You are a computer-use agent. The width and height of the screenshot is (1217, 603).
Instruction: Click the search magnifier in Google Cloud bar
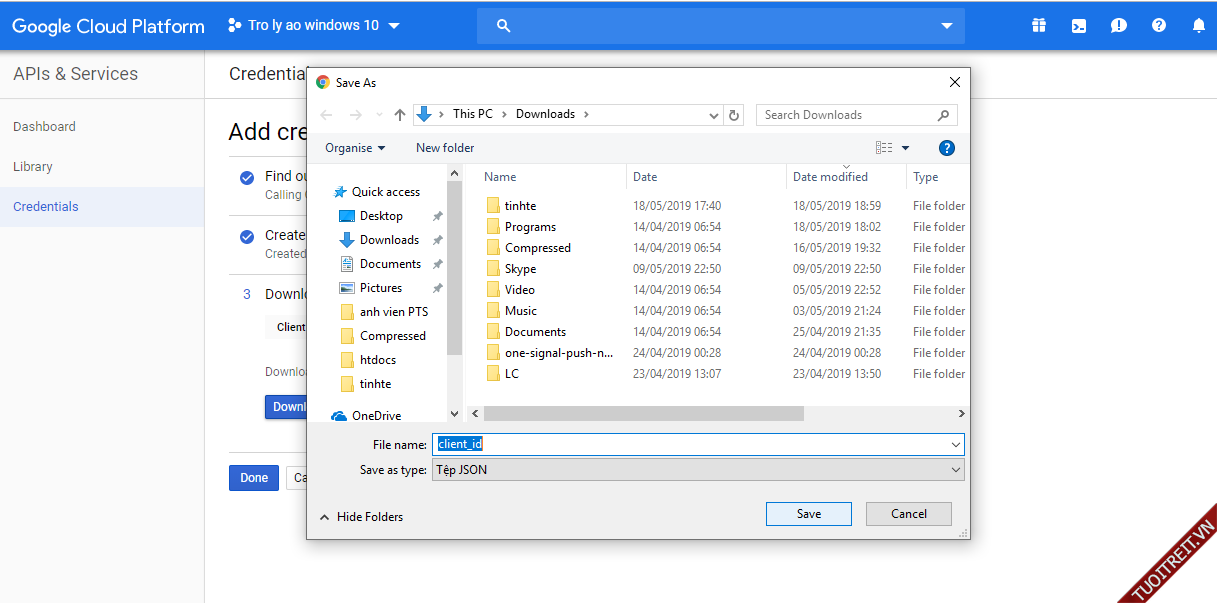coord(504,26)
